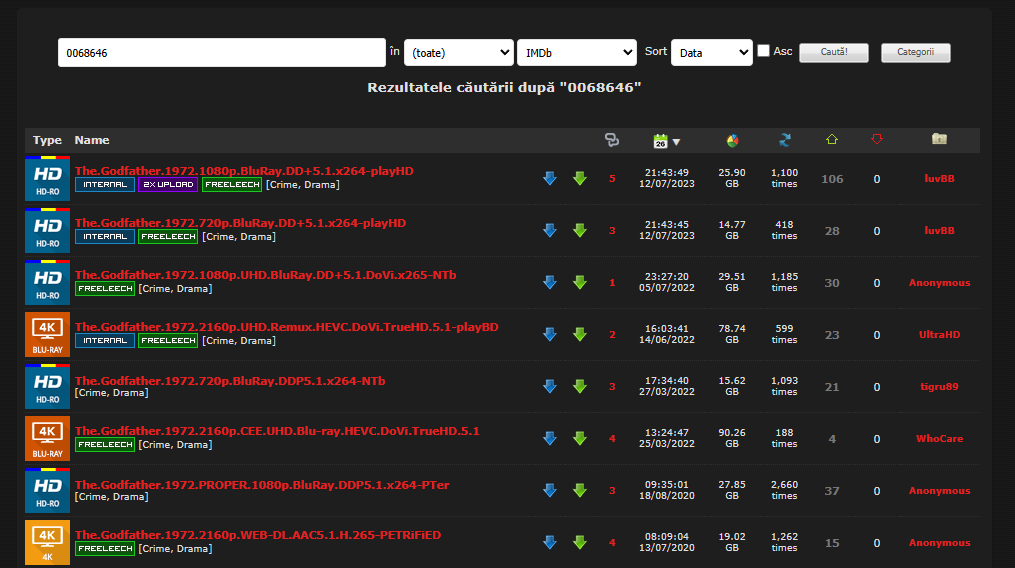Click green arrow for PROPER 1080p PTer
This screenshot has width=1015, height=568.
click(580, 490)
